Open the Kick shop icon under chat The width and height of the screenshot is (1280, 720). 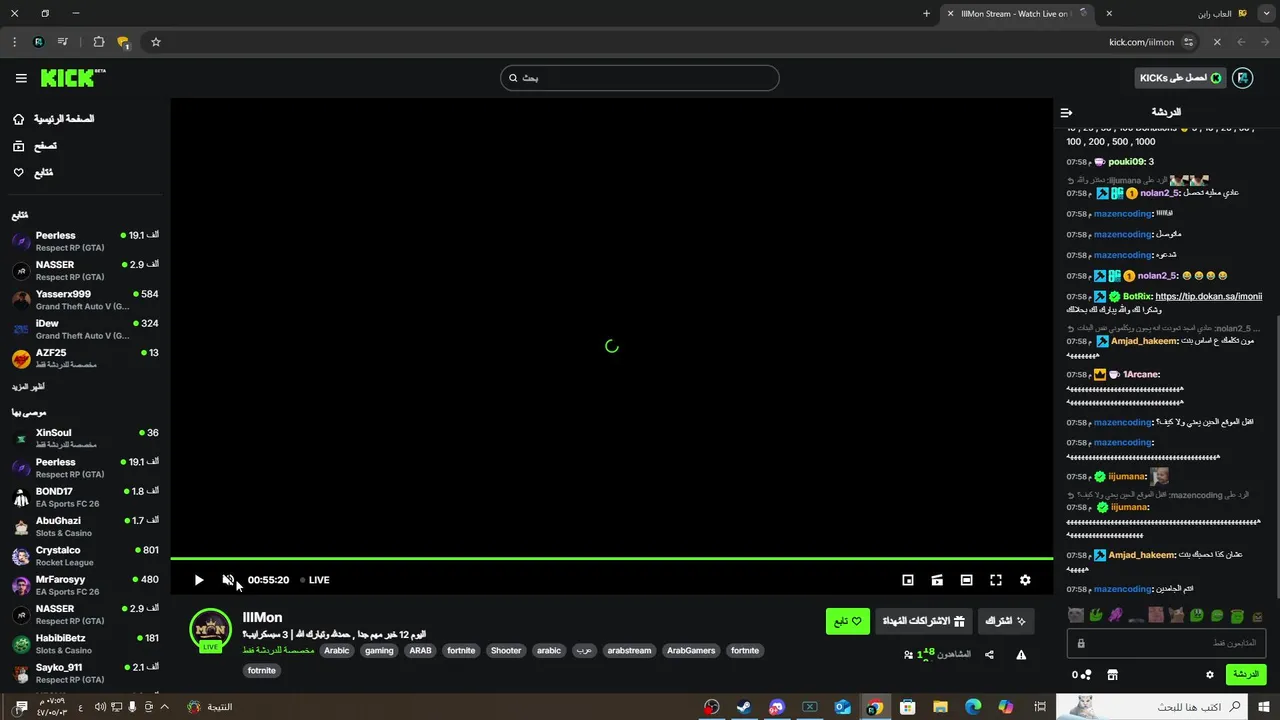tap(1112, 675)
